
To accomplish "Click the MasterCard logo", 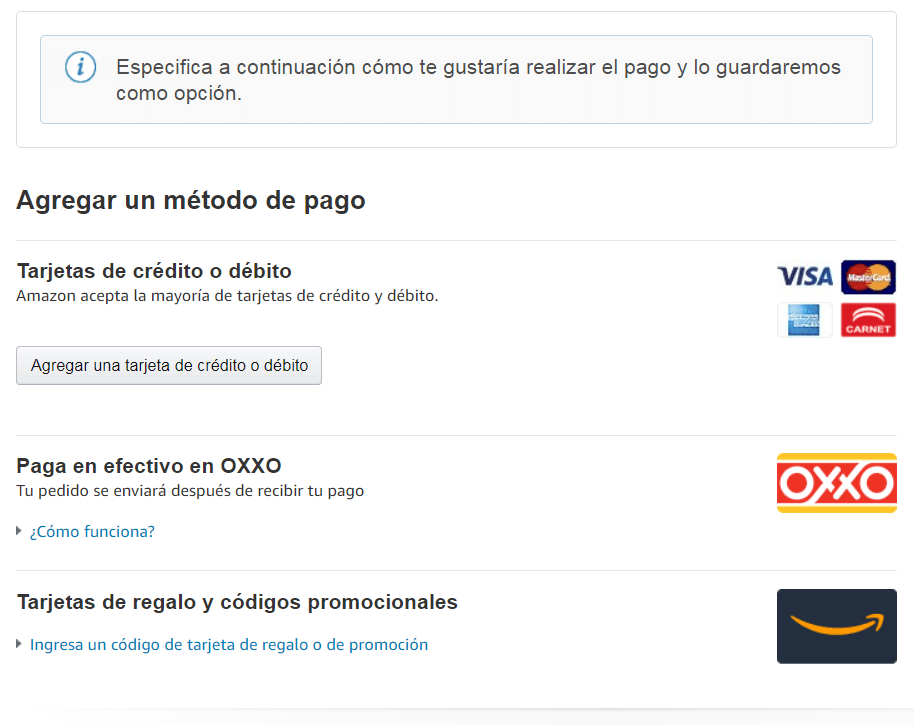I will pyautogui.click(x=868, y=277).
